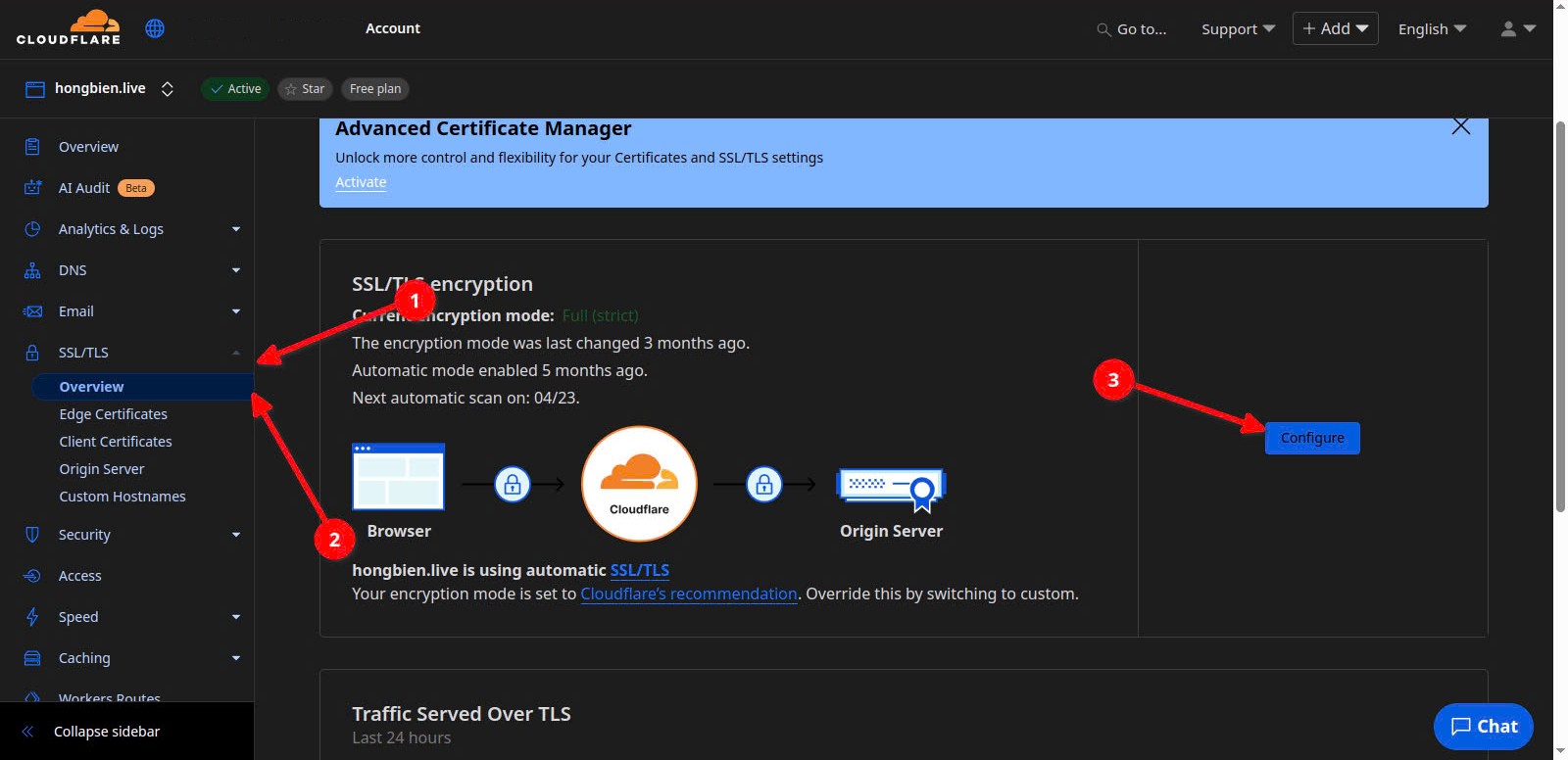The height and width of the screenshot is (760, 1568).
Task: Click the collapse sidebar double-chevron icon
Action: click(27, 732)
